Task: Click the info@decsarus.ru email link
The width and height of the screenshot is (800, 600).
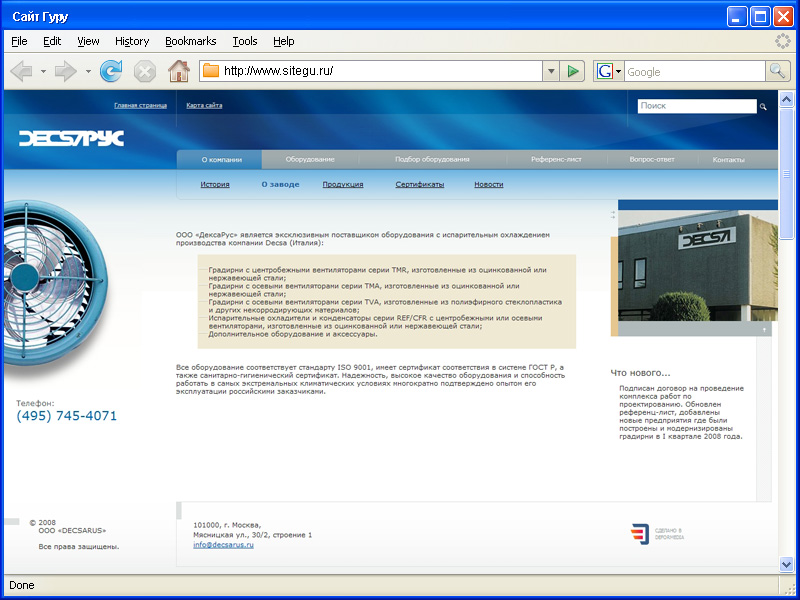Action: [x=223, y=545]
